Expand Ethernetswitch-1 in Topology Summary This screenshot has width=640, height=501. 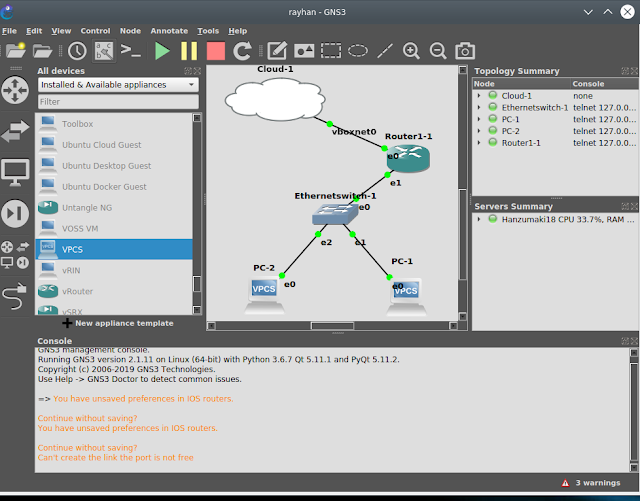(479, 107)
